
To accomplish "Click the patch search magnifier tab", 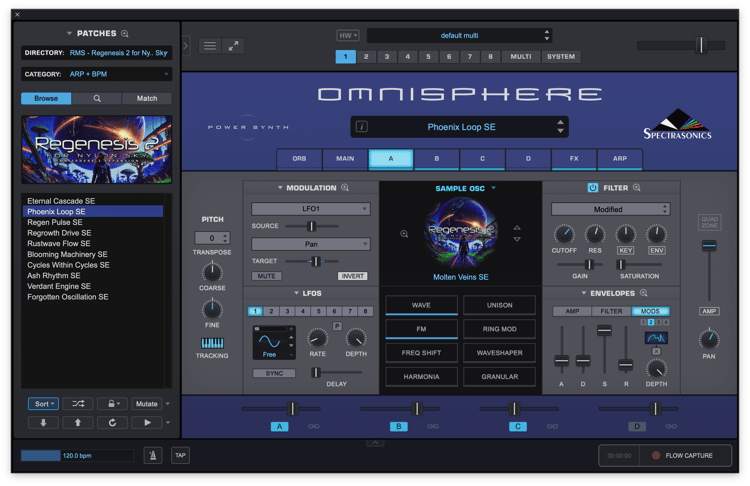I will coord(97,98).
